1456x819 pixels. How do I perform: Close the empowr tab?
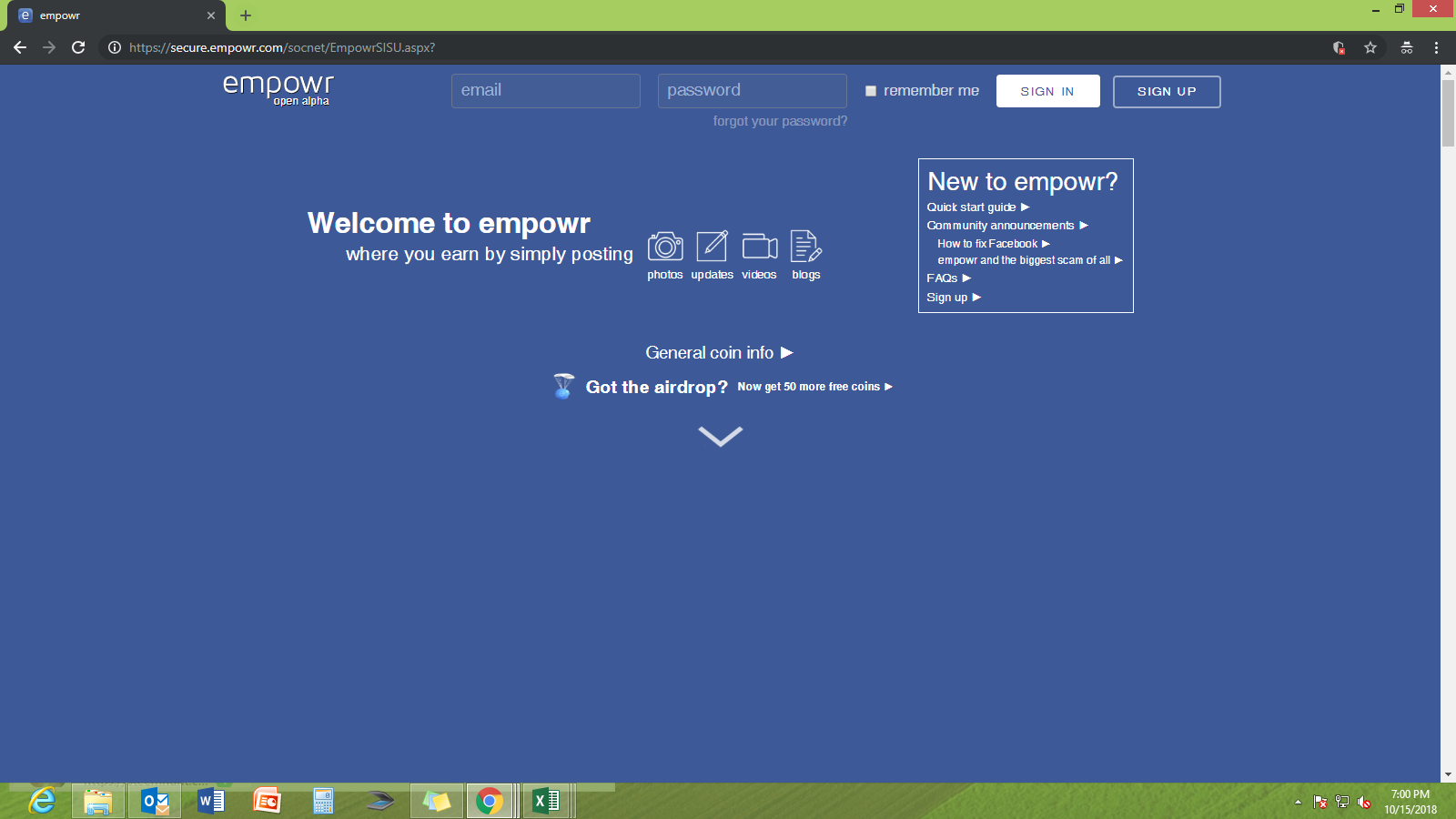tap(211, 15)
